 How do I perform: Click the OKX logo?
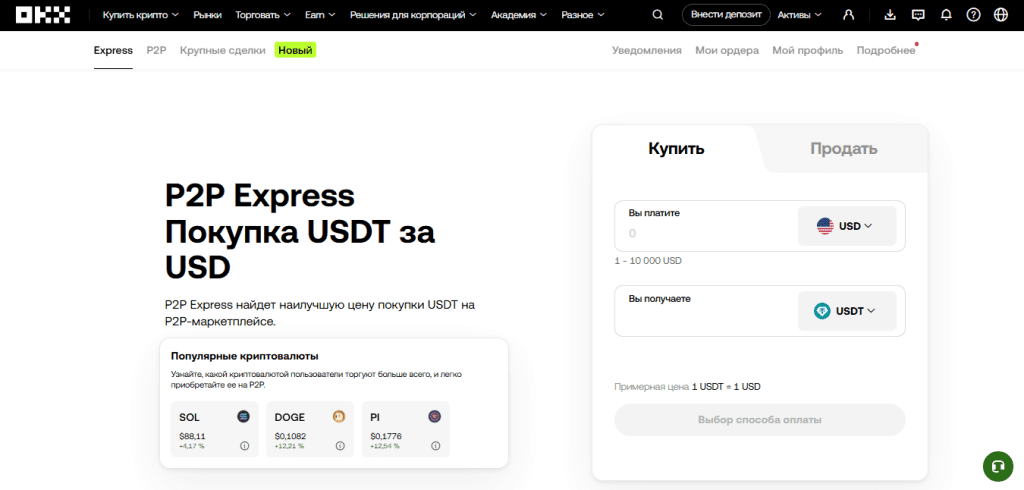(x=43, y=15)
